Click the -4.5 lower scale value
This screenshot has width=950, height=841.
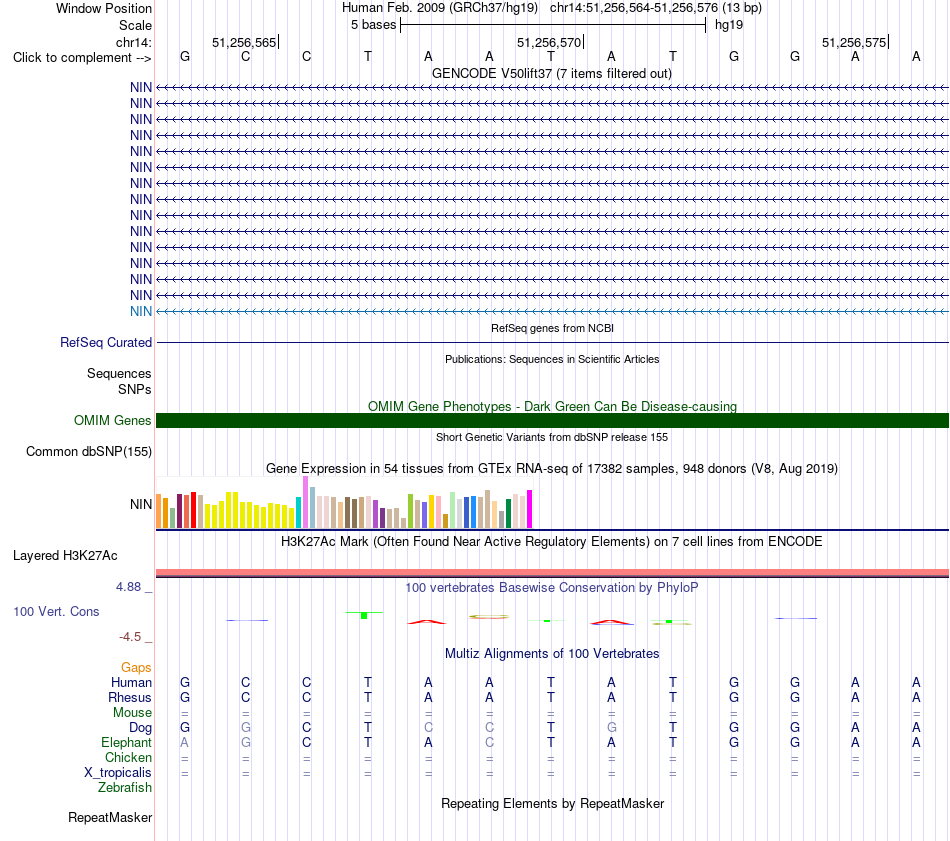130,637
